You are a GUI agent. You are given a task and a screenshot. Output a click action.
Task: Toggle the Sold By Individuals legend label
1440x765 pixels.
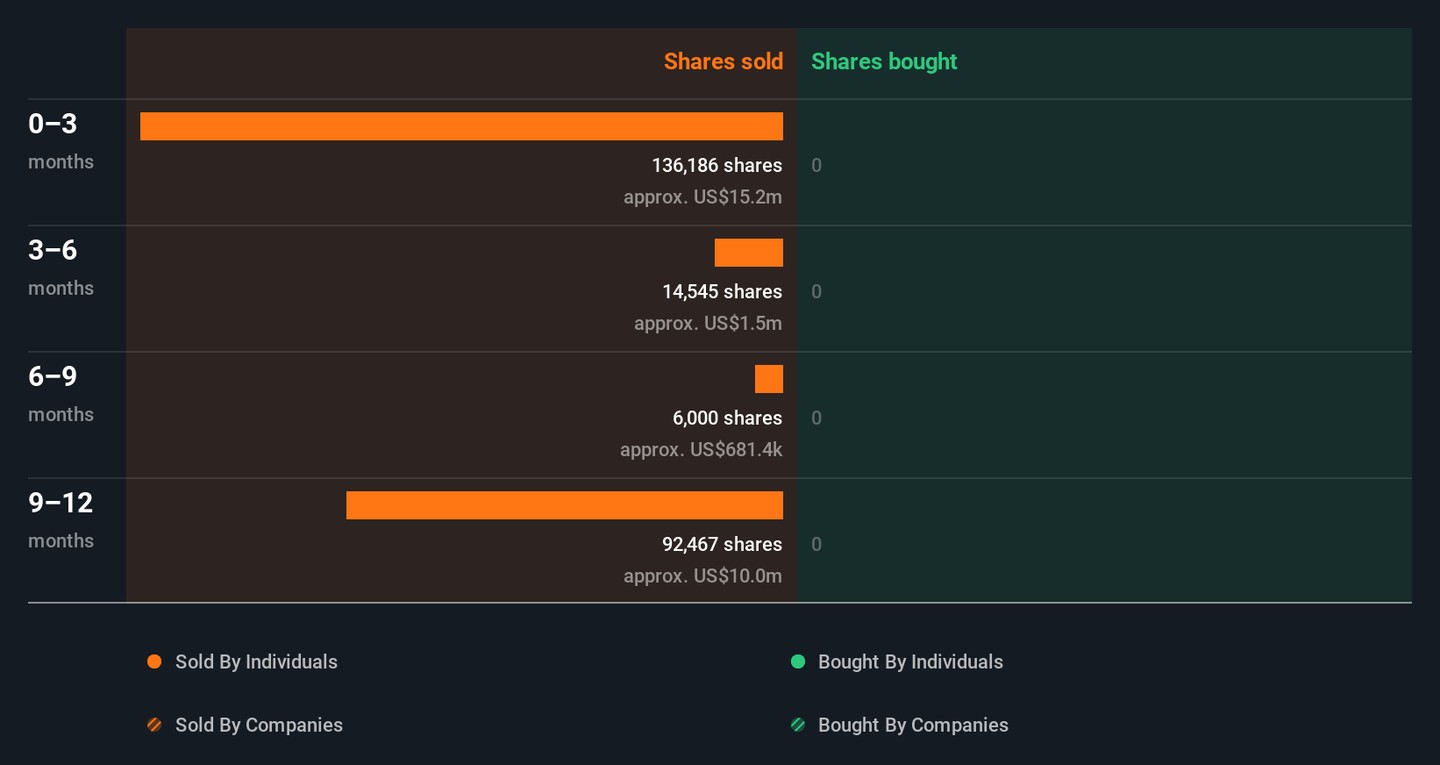click(x=256, y=662)
